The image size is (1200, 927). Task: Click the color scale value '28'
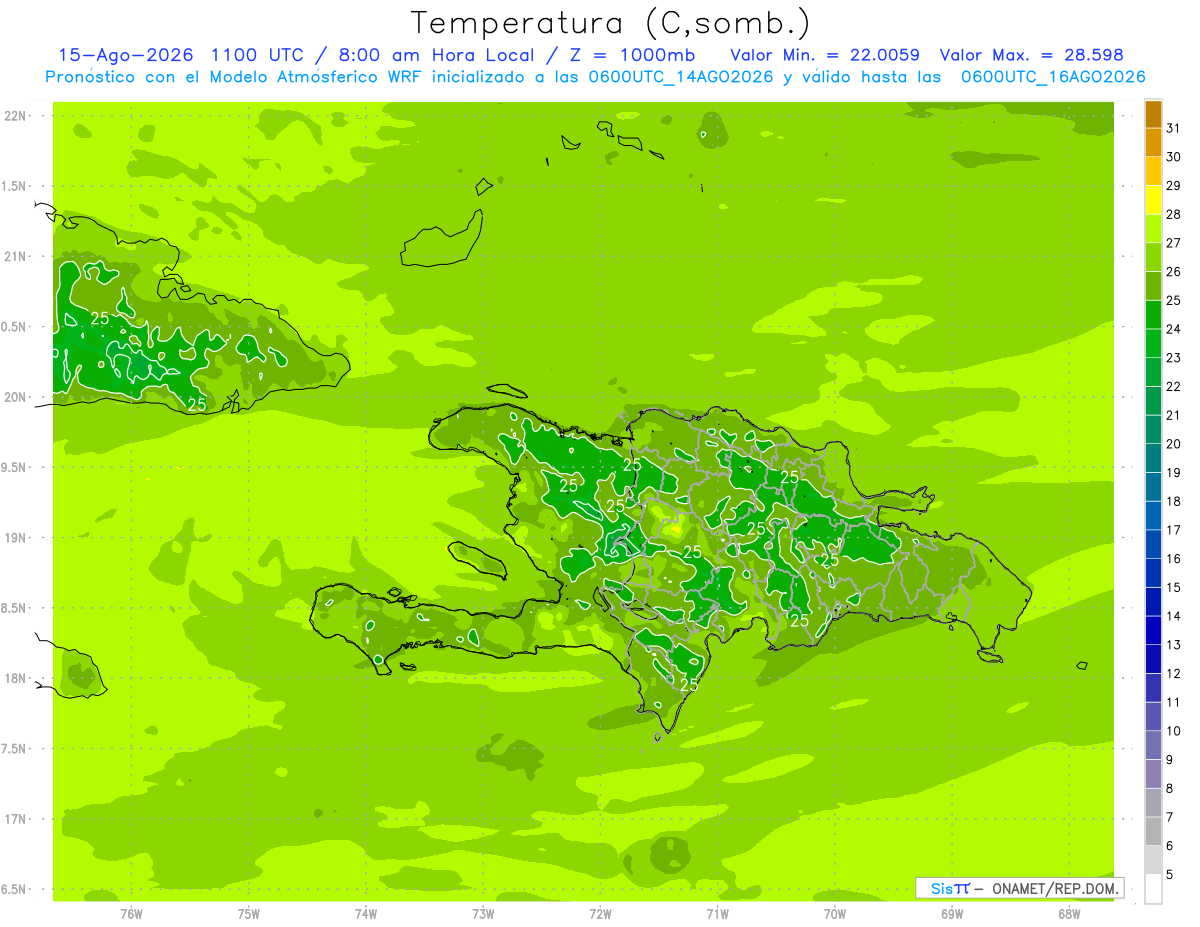click(x=1174, y=214)
